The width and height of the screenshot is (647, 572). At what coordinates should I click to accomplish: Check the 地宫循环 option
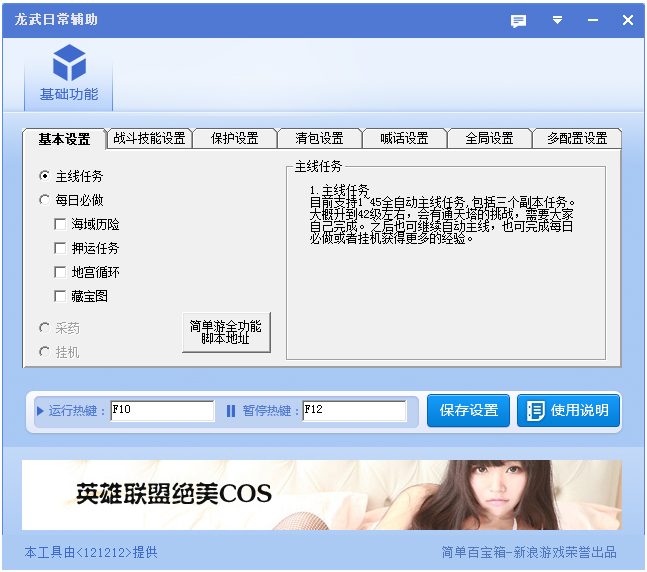(x=60, y=272)
